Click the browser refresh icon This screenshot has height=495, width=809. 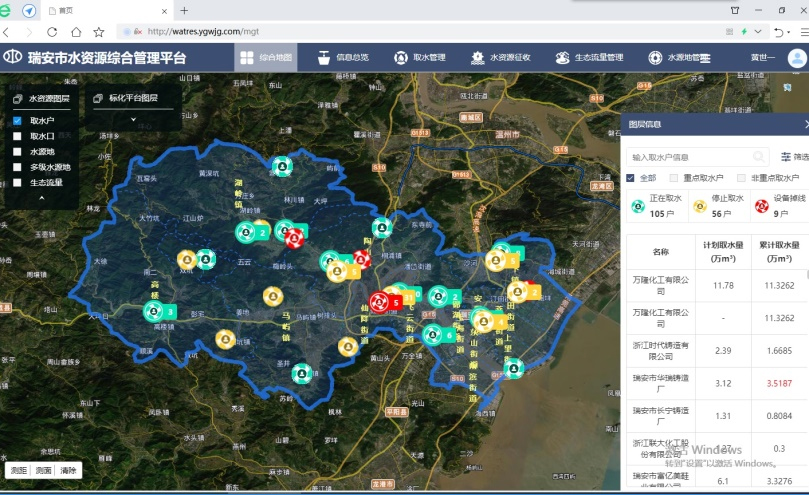(x=52, y=32)
